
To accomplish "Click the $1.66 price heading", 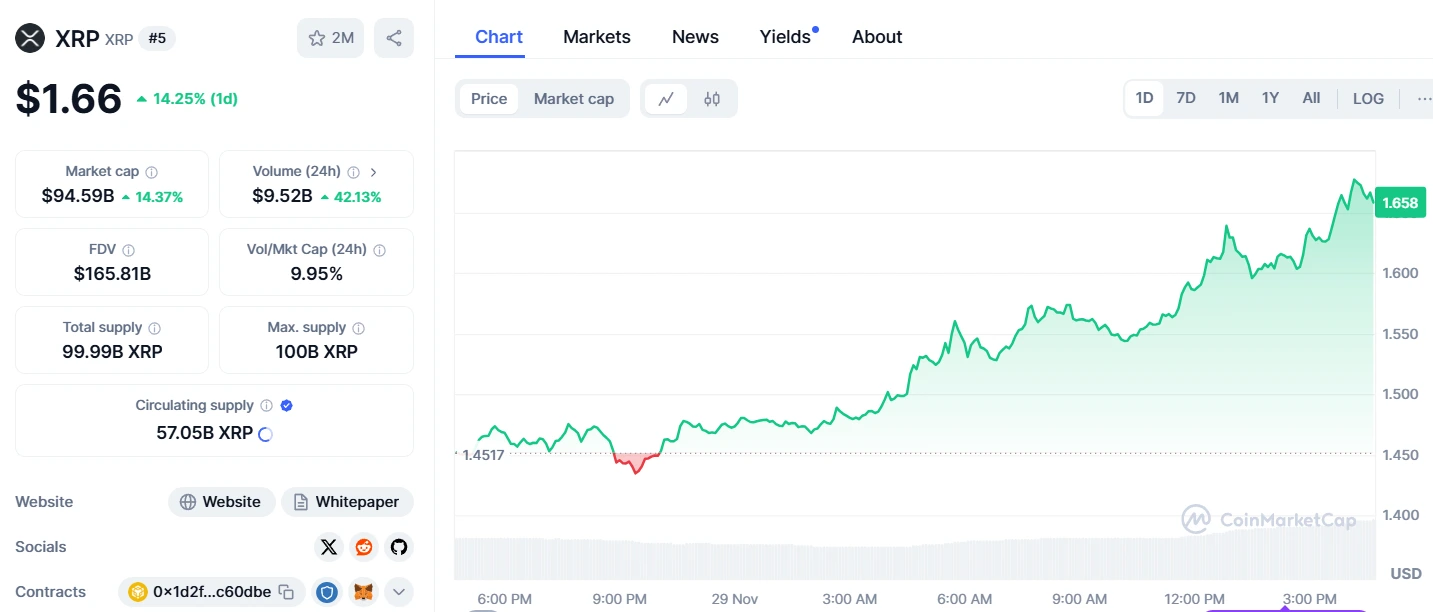I will [x=68, y=98].
